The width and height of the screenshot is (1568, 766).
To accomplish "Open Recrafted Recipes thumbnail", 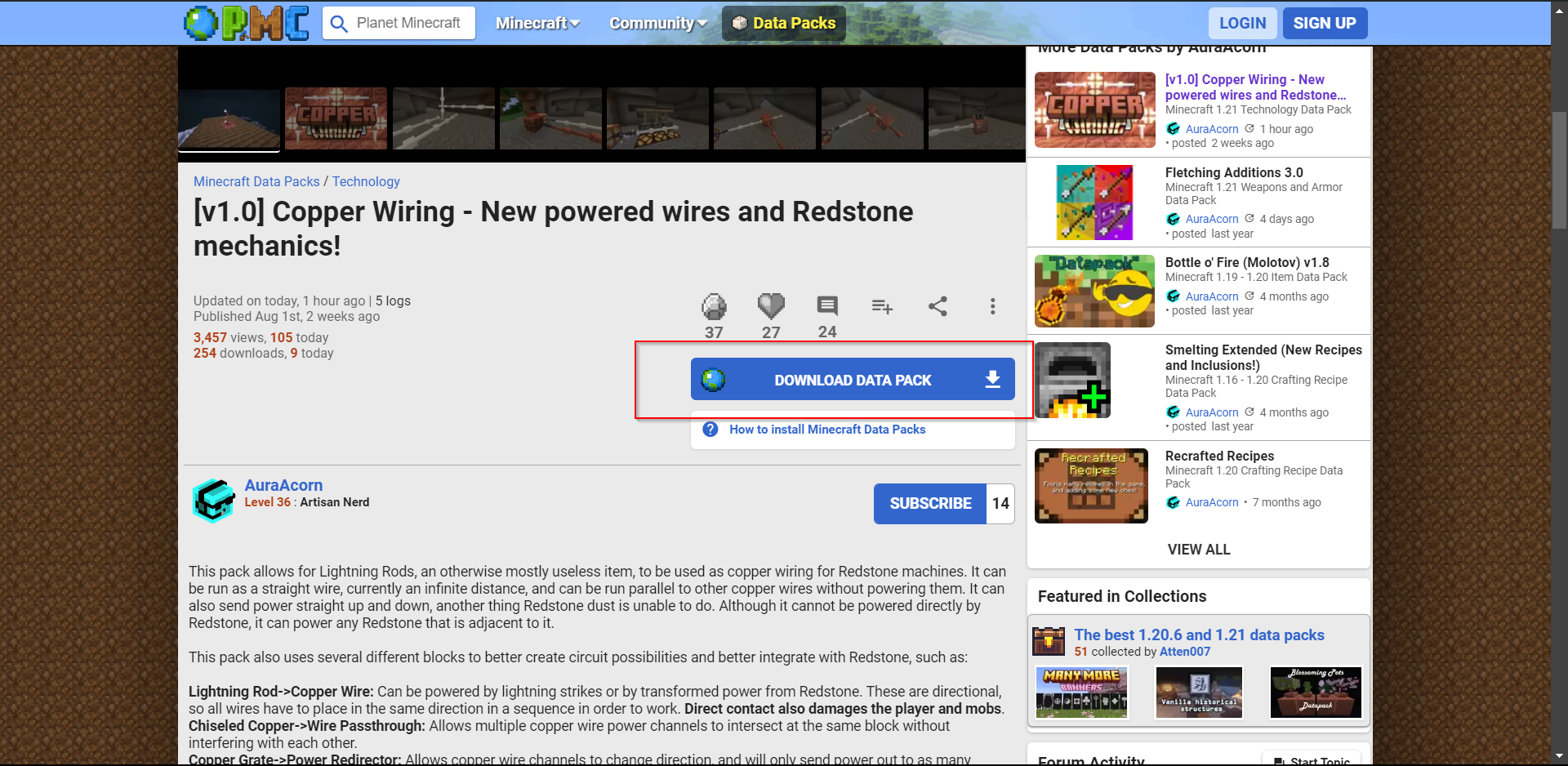I will pyautogui.click(x=1091, y=485).
